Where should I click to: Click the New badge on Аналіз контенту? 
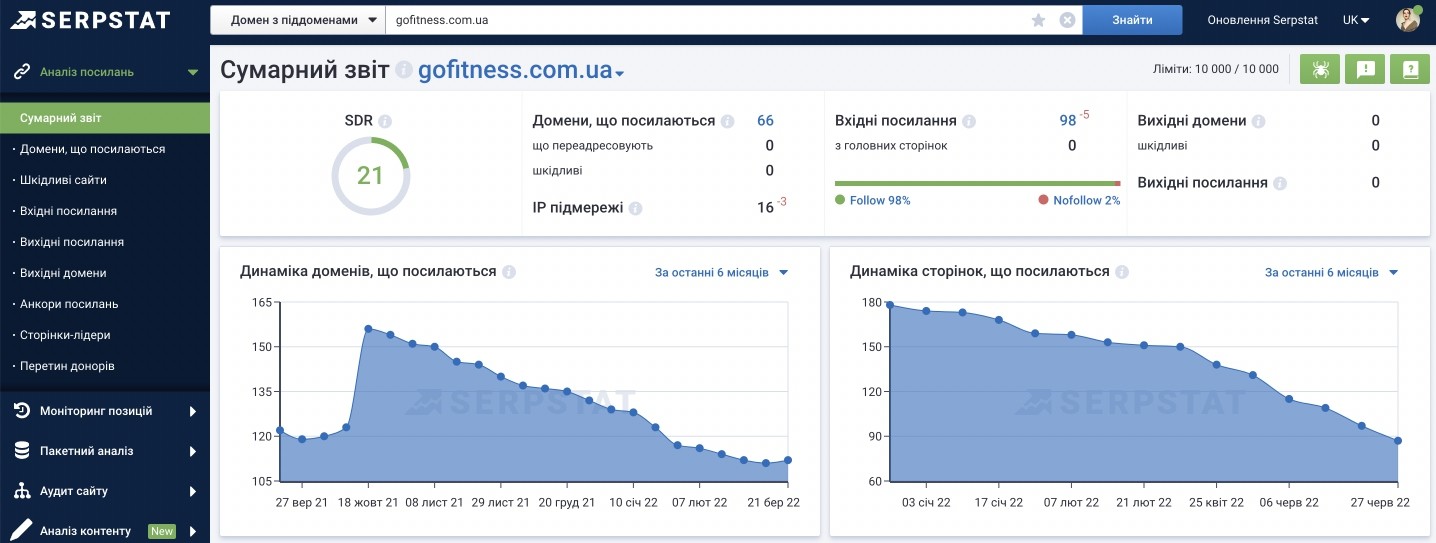[x=162, y=531]
